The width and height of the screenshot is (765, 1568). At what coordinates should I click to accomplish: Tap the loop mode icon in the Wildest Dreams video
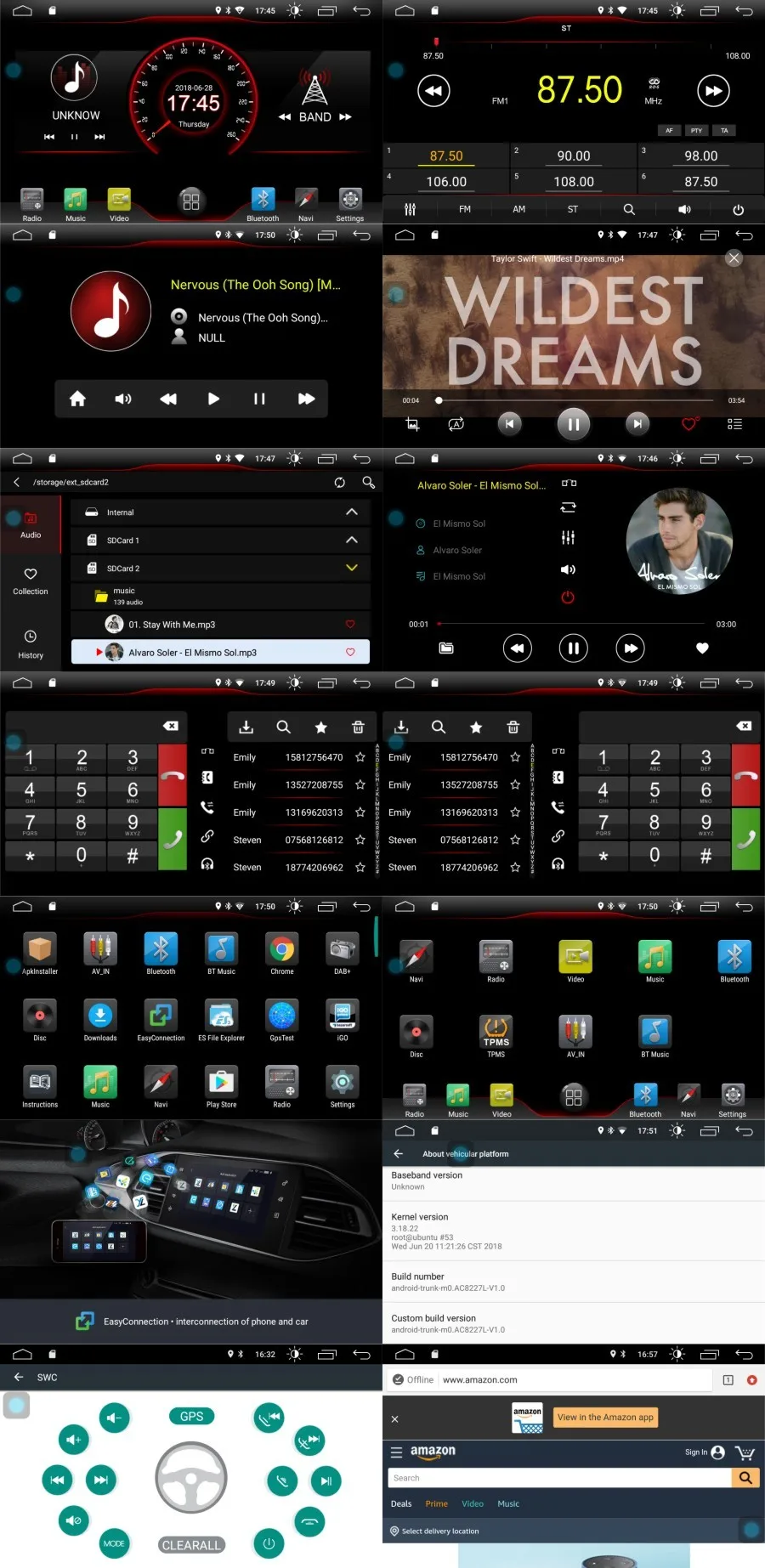tap(456, 424)
